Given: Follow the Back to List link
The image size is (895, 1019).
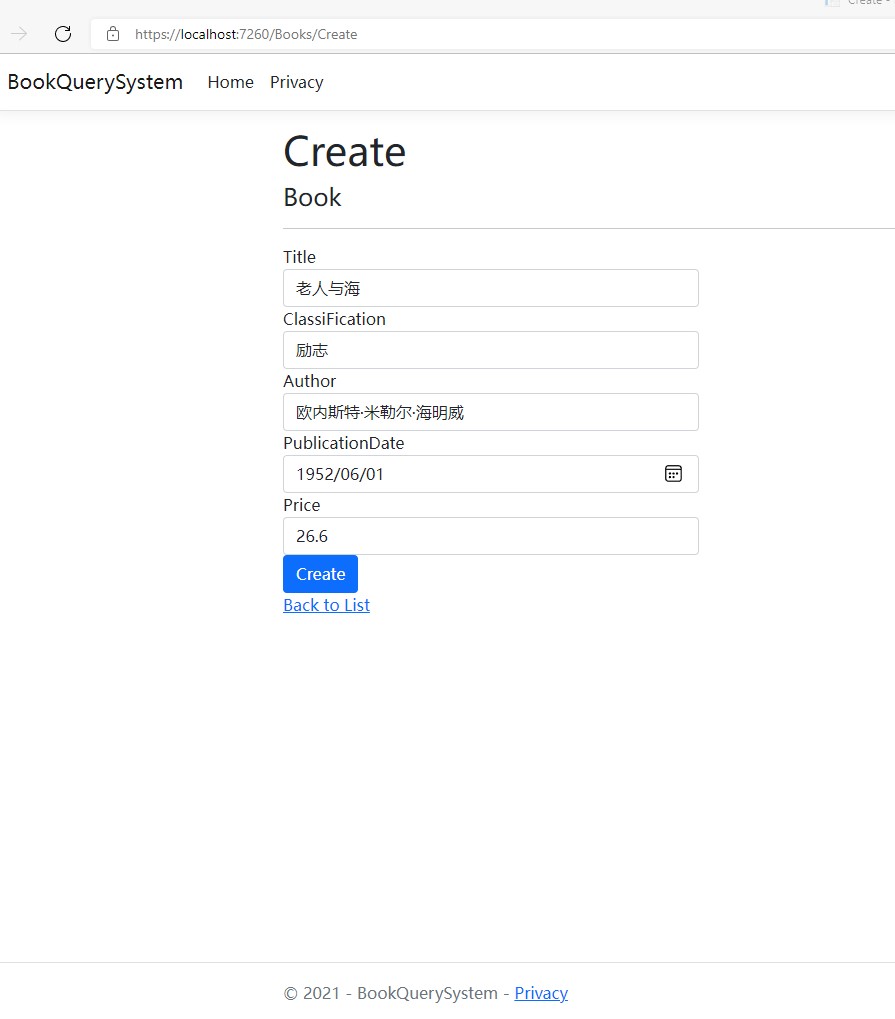Looking at the screenshot, I should pyautogui.click(x=326, y=605).
